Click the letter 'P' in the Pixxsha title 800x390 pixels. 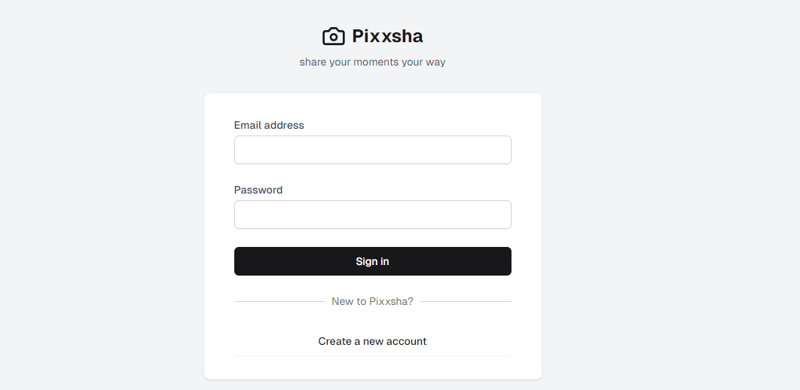(359, 36)
